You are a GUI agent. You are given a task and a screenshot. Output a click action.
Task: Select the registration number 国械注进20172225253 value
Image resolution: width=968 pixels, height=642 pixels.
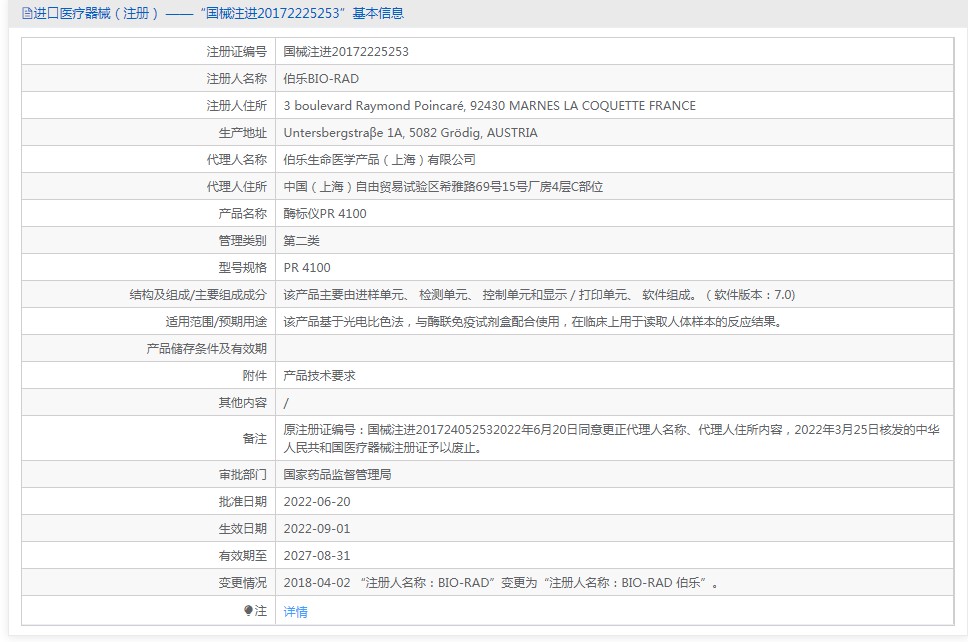coord(346,52)
